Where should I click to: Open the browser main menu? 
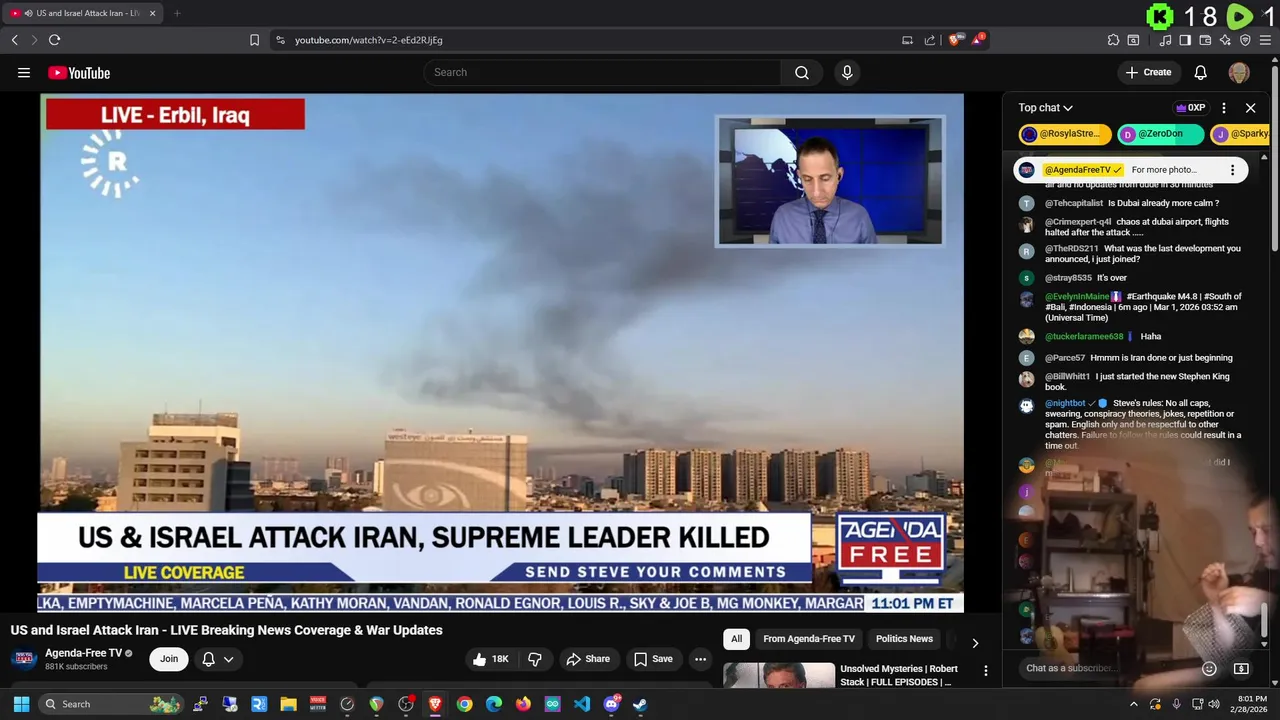(x=1266, y=40)
